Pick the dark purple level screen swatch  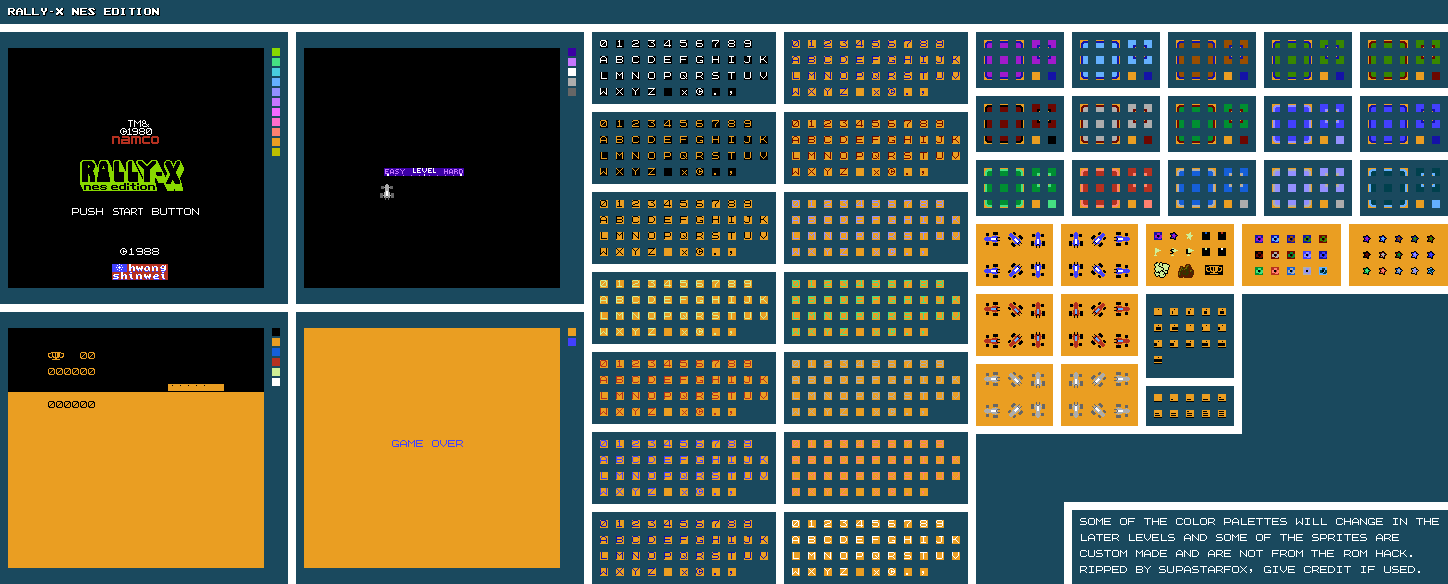pos(572,52)
